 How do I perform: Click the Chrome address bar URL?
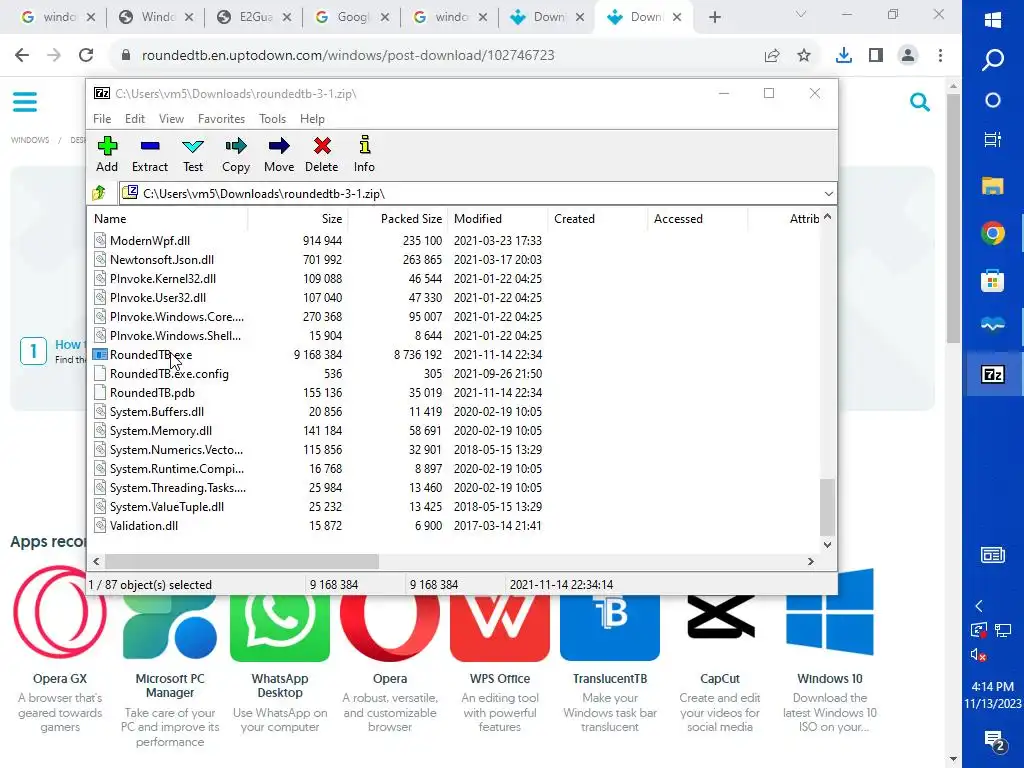pyautogui.click(x=348, y=56)
